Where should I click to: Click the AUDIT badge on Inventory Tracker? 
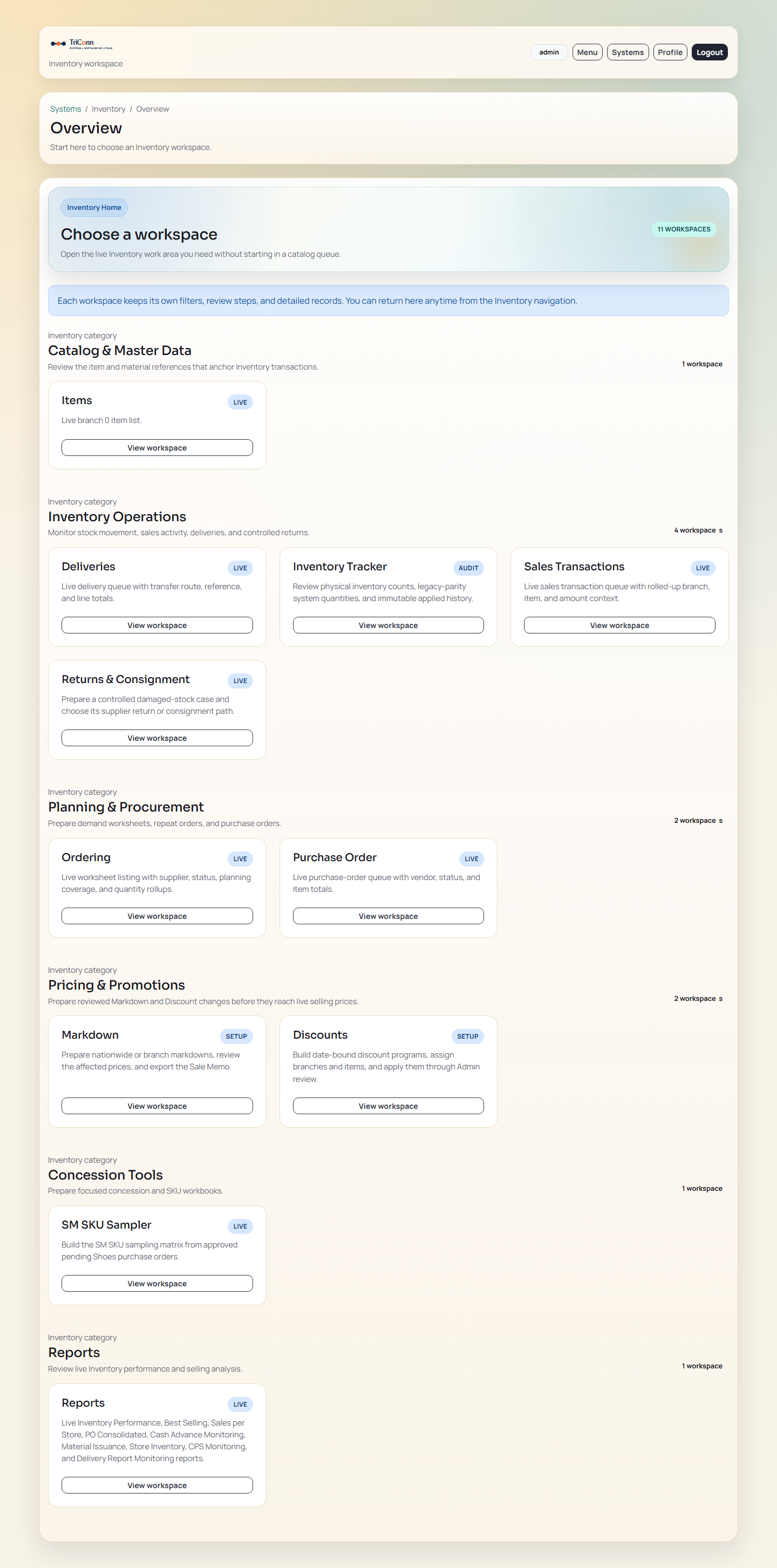tap(468, 568)
